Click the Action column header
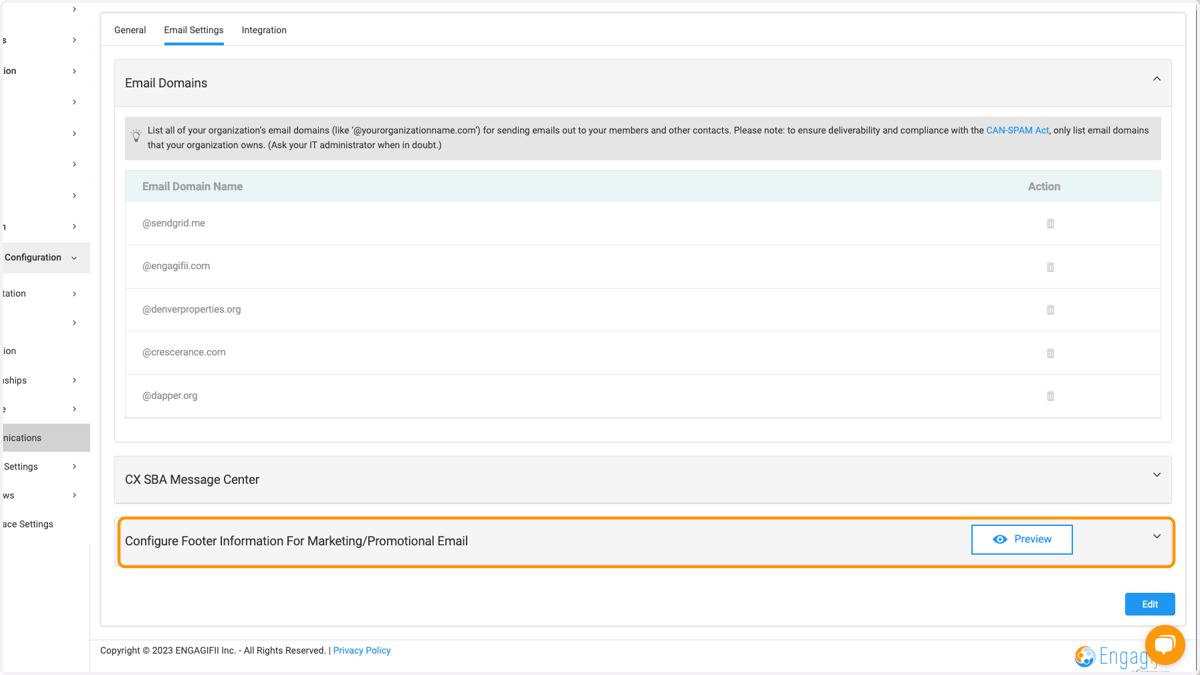The image size is (1200, 675). (1044, 187)
